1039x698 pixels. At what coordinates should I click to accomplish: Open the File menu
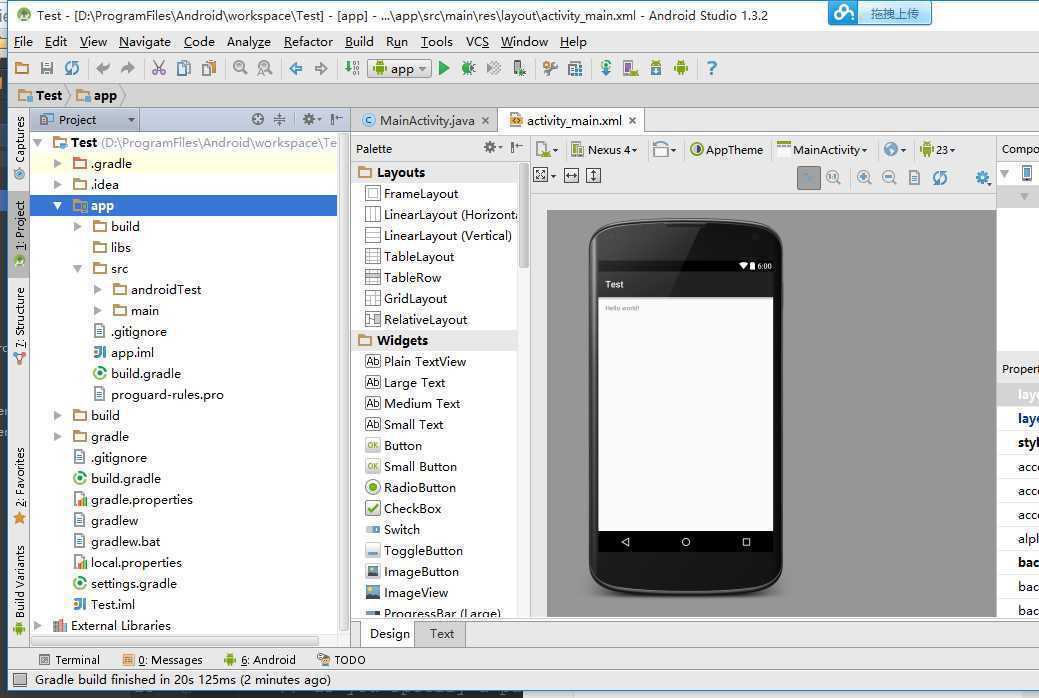coord(23,42)
